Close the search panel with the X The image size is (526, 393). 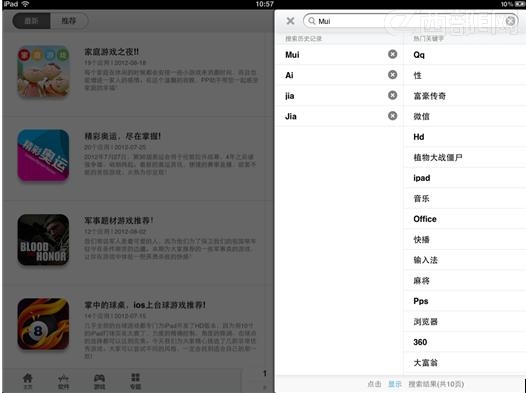[x=291, y=21]
